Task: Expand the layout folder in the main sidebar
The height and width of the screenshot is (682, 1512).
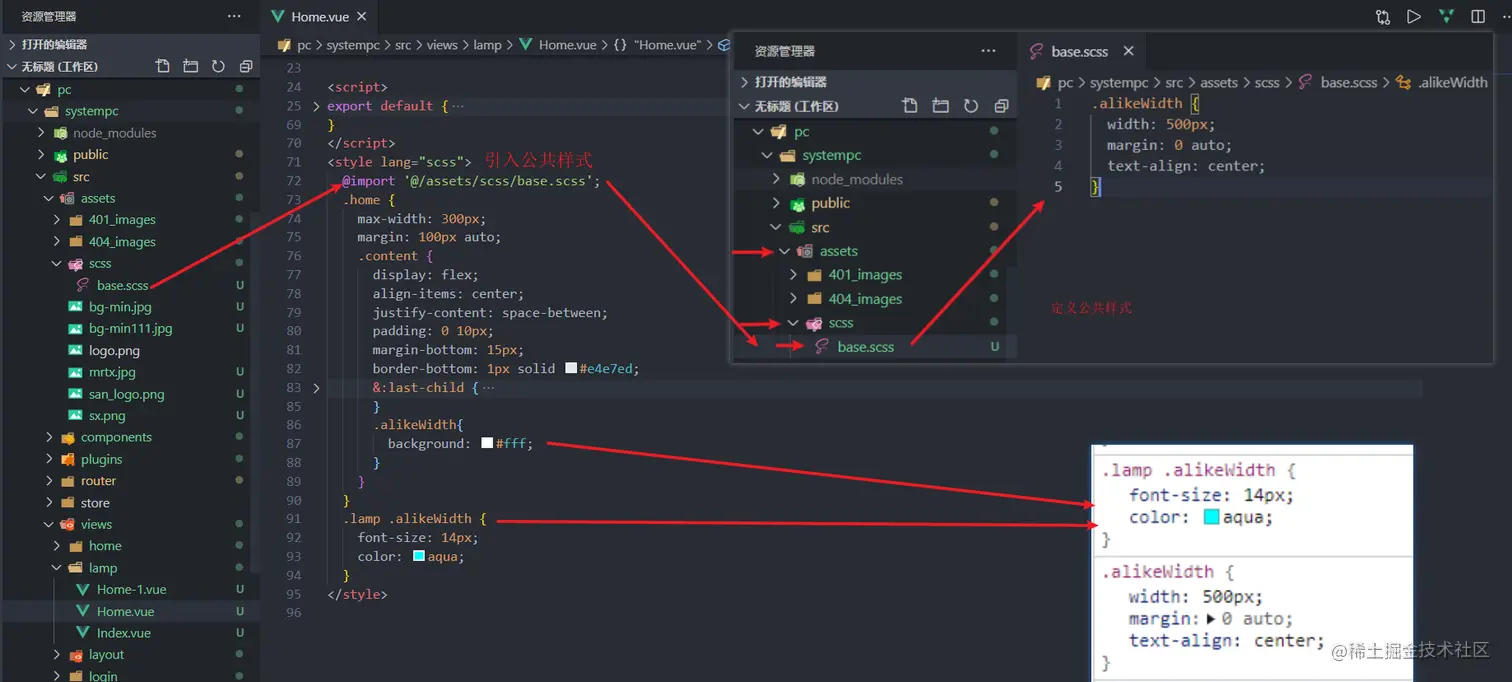Action: (x=57, y=655)
